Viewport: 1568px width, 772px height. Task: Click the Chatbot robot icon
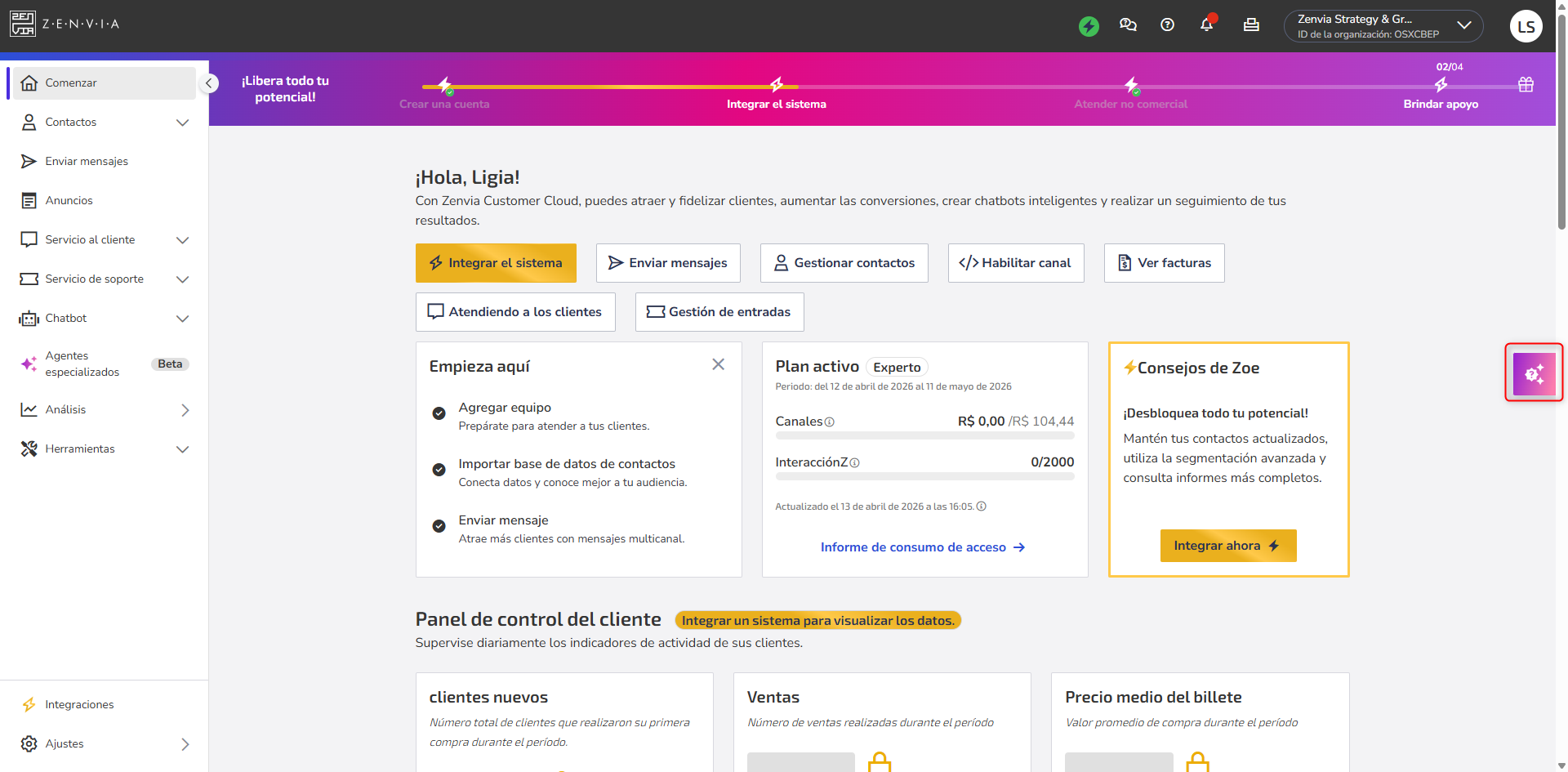(x=29, y=319)
